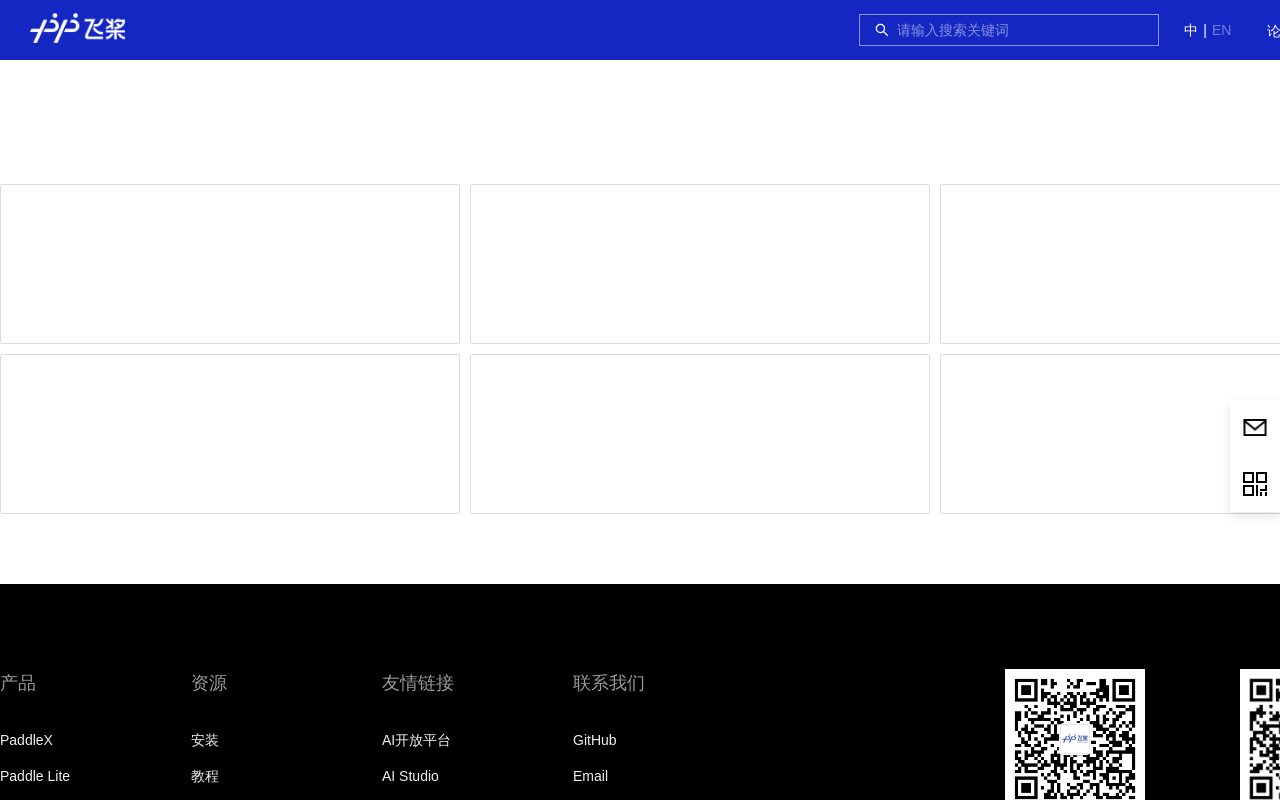The width and height of the screenshot is (1280, 800).
Task: Switch language to 中
Action: click(1191, 30)
